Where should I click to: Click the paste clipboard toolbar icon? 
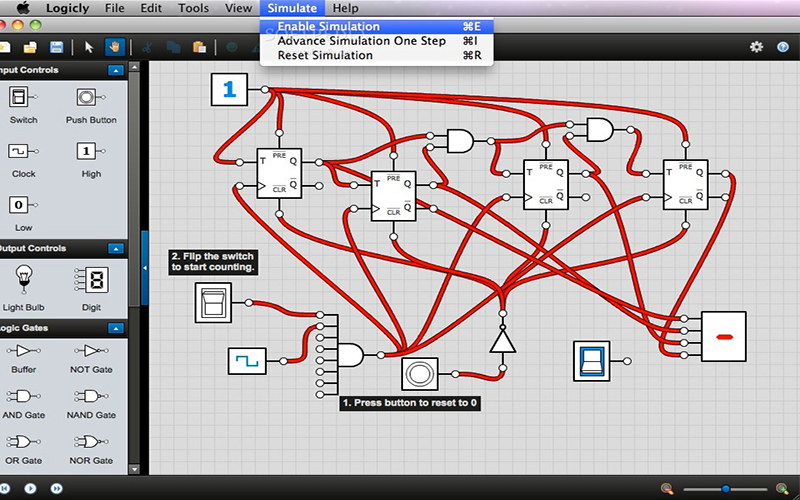click(199, 47)
